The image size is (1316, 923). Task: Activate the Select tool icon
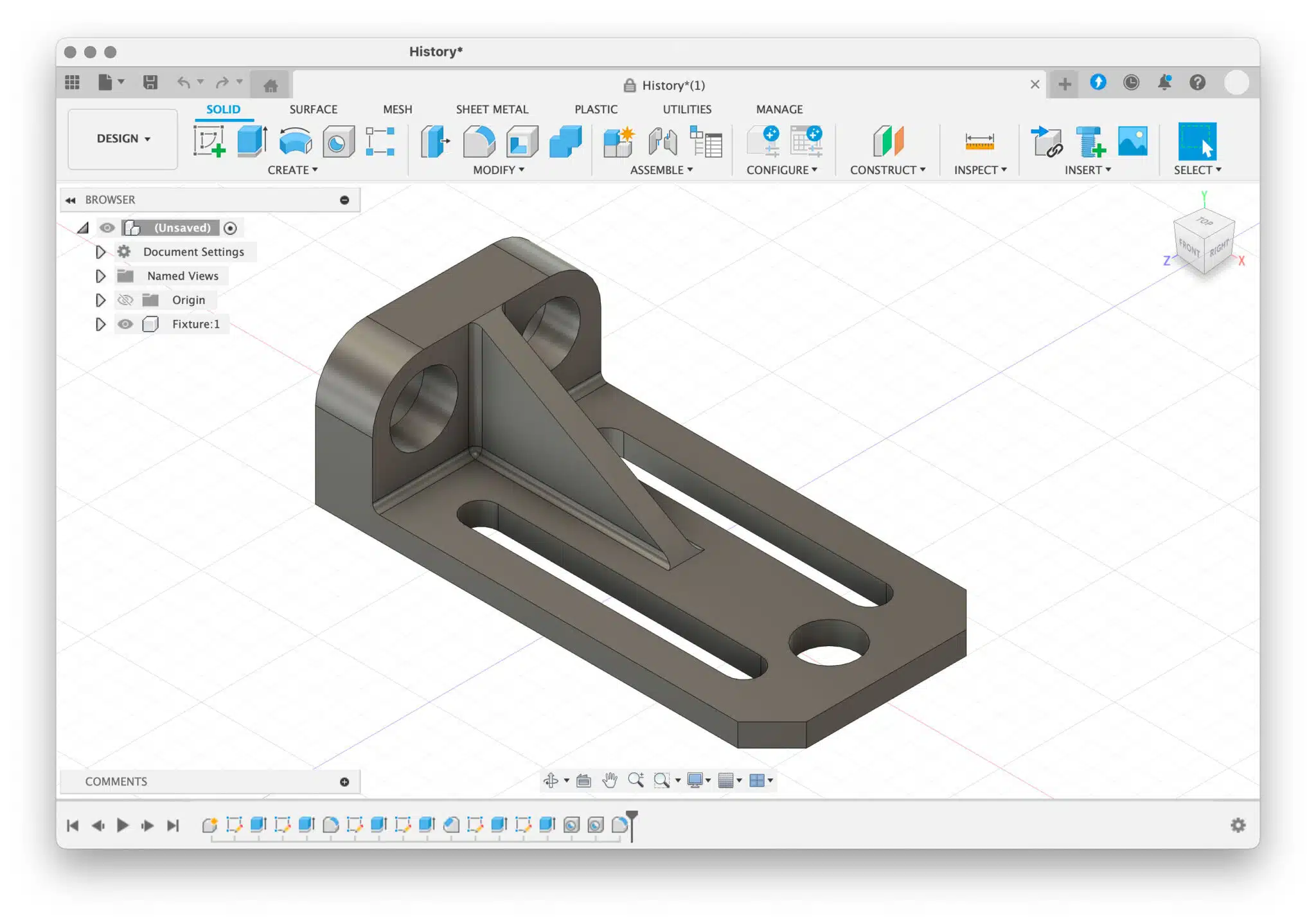pos(1197,141)
